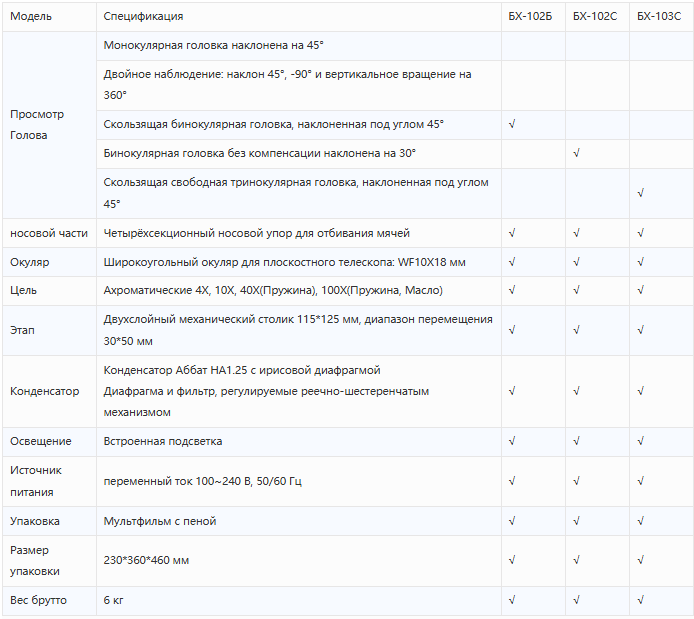
Task: Click the Встроенная подсветка specification cell
Action: [x=299, y=442]
